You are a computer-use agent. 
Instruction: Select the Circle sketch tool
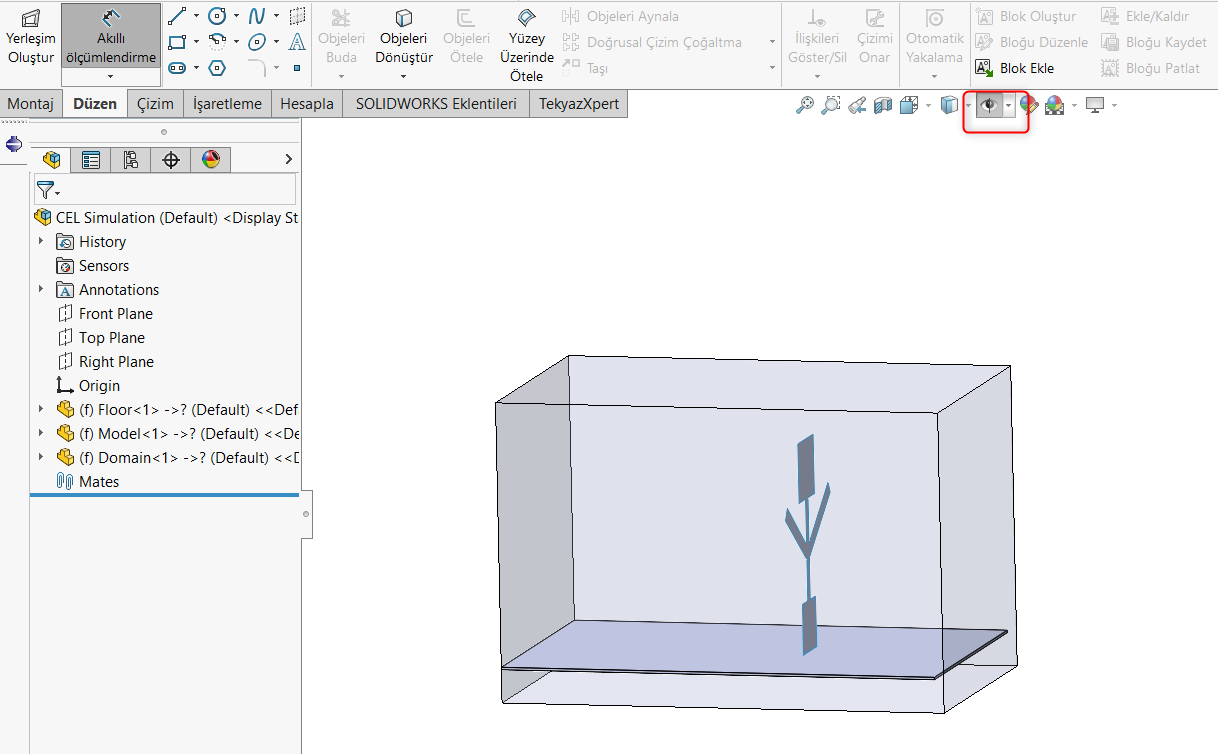click(218, 16)
